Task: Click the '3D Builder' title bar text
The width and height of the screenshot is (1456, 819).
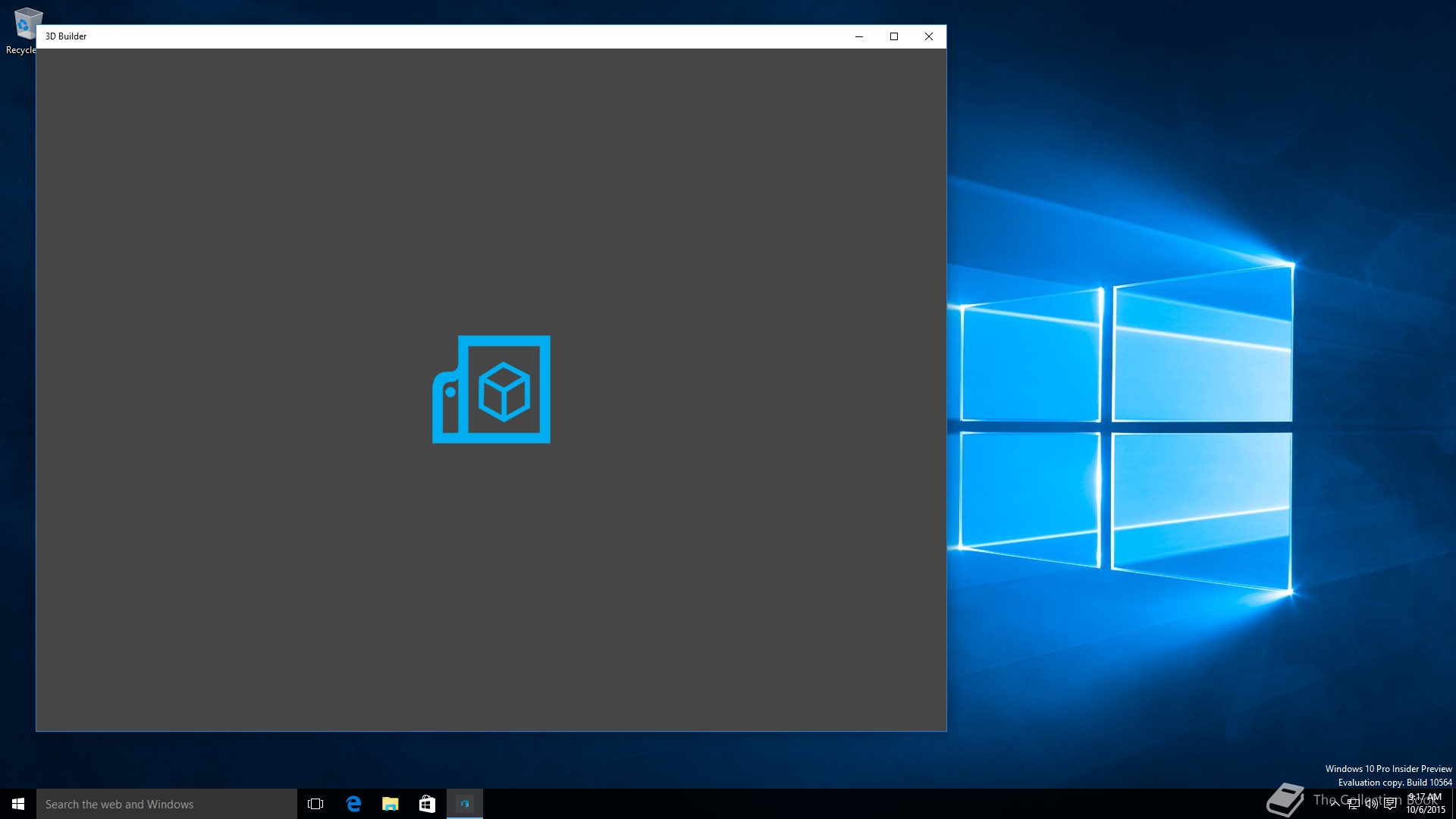Action: [x=66, y=36]
